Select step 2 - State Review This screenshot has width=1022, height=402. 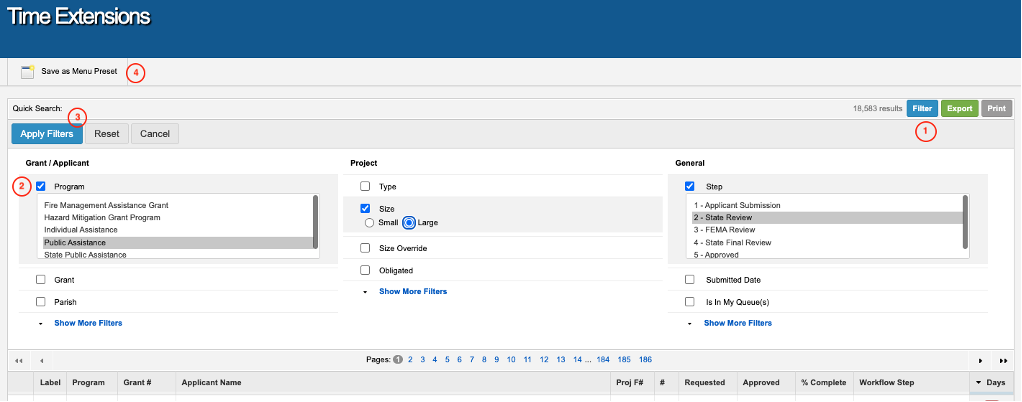(827, 218)
